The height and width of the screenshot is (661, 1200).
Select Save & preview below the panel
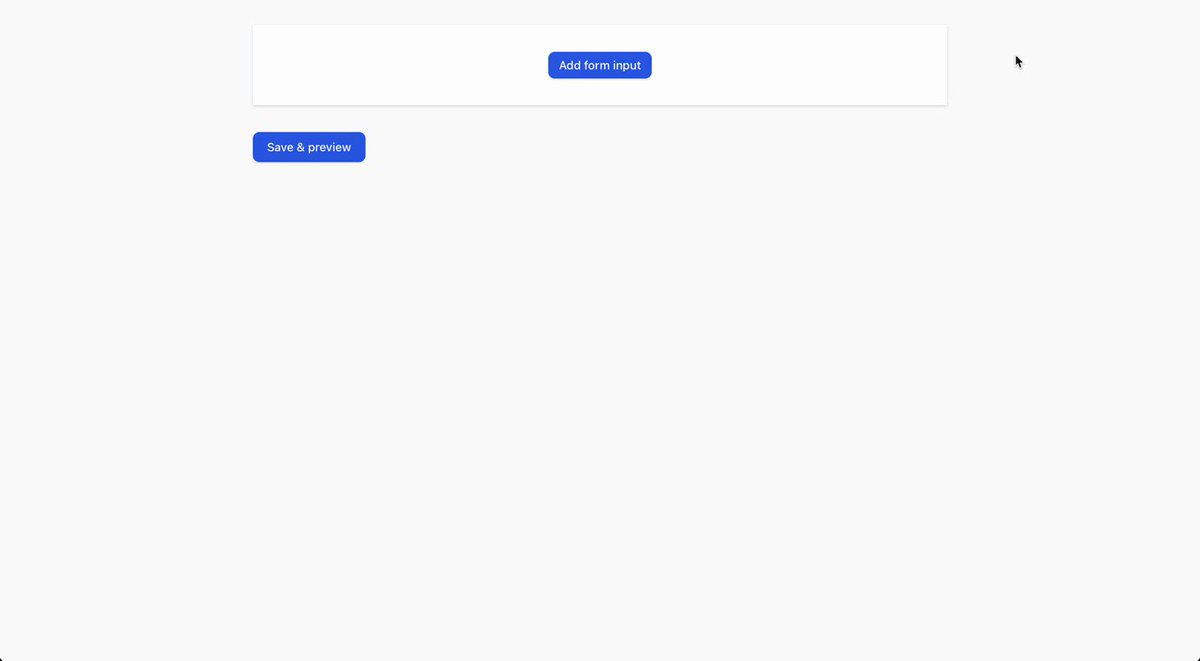click(x=308, y=147)
